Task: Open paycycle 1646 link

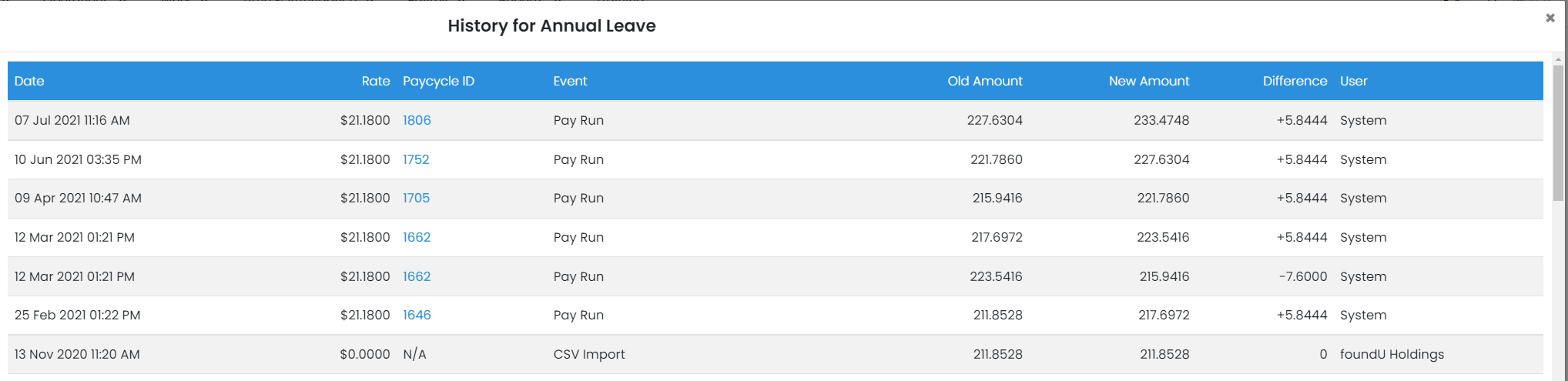Action: pyautogui.click(x=417, y=315)
